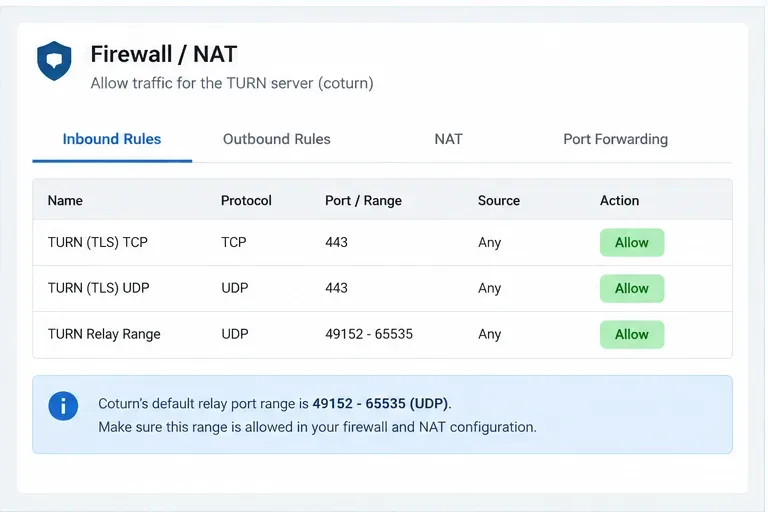Image resolution: width=768 pixels, height=512 pixels.
Task: Click port 443 in TURN (TLS) UDP row
Action: 336,288
